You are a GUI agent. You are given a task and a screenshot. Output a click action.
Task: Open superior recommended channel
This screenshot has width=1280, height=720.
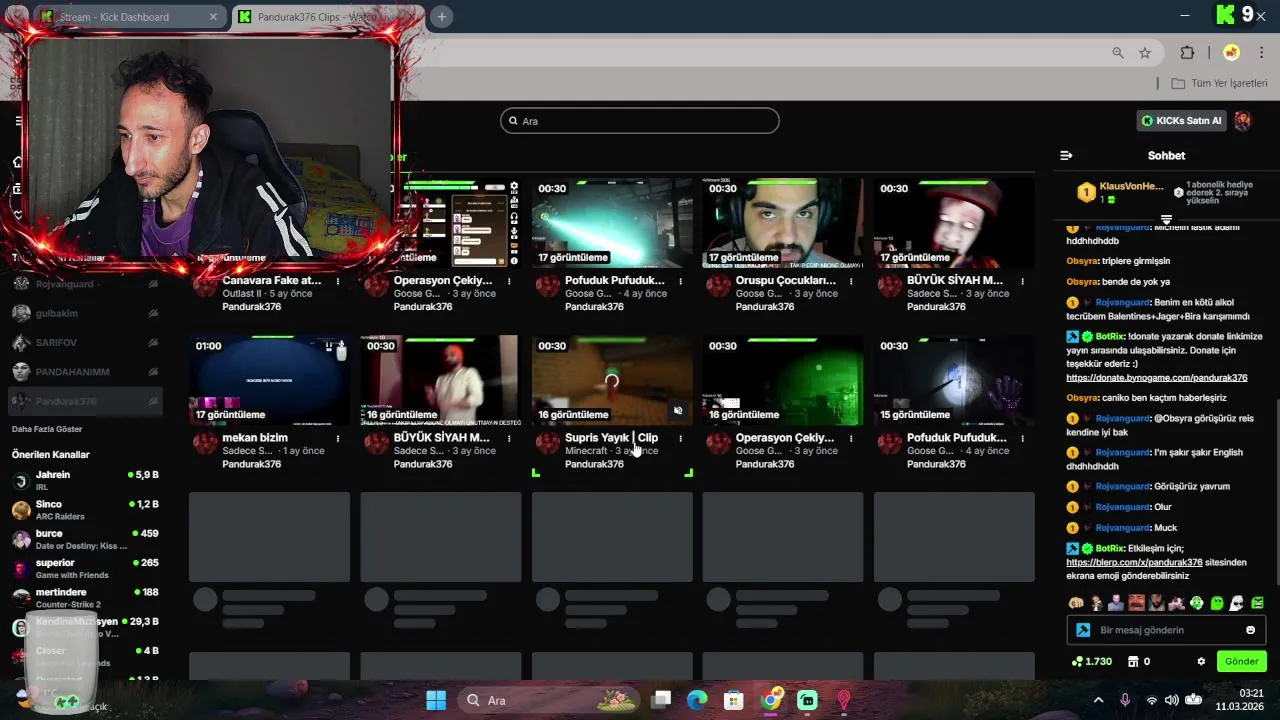[86, 568]
